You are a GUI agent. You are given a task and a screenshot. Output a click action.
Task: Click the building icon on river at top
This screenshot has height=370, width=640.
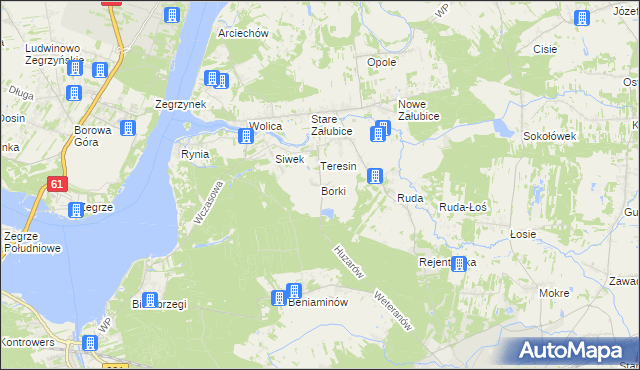[172, 15]
